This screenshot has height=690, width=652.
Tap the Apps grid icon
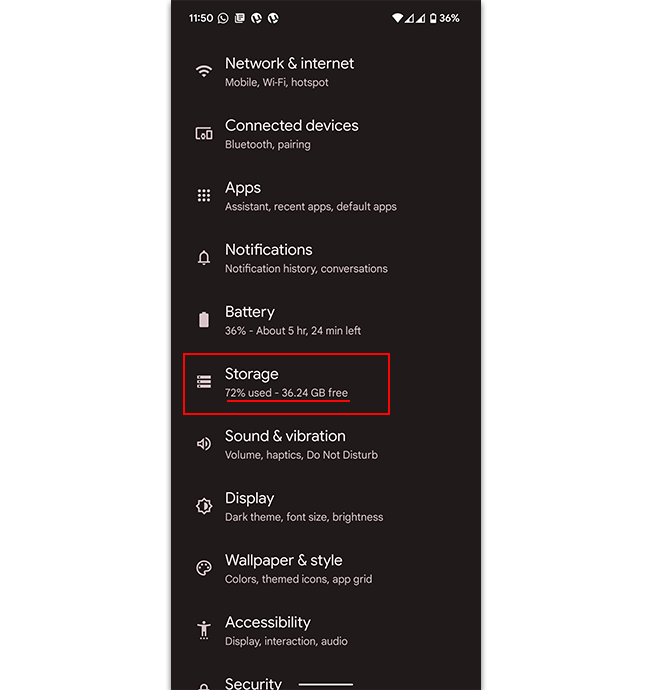[x=204, y=195]
